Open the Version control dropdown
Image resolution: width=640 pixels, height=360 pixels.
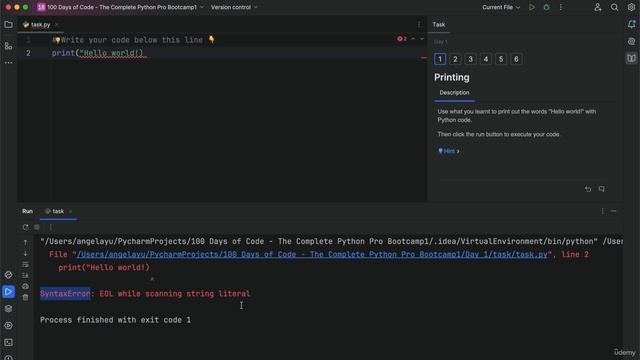point(234,7)
